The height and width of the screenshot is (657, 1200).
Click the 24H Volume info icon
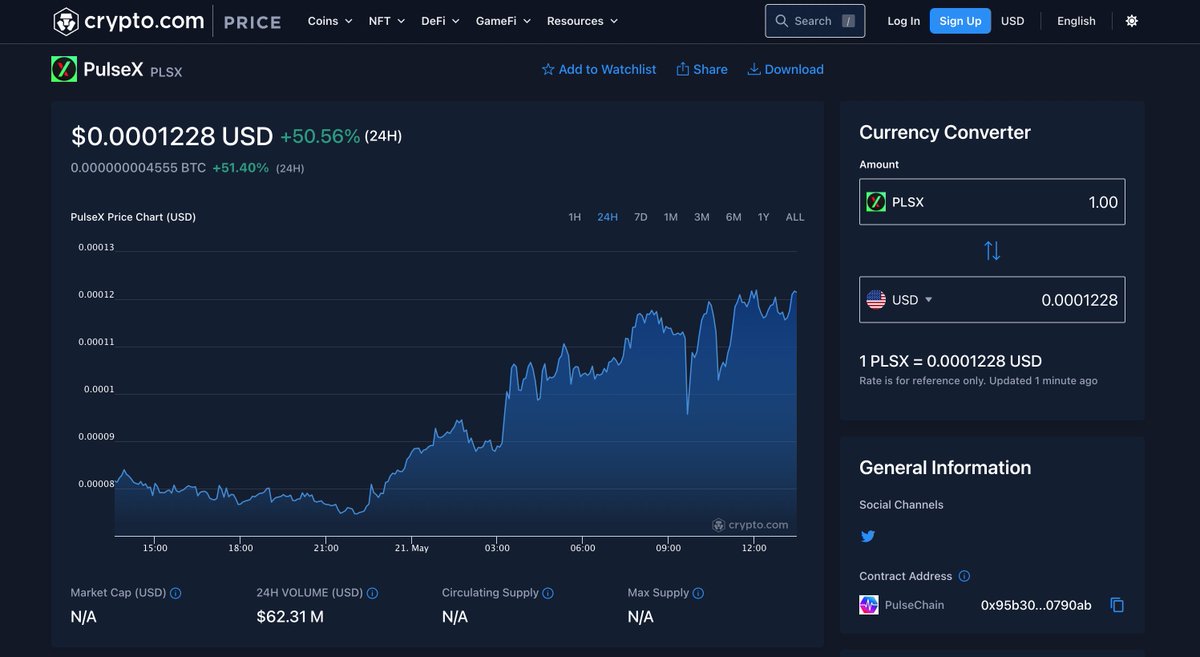[373, 593]
